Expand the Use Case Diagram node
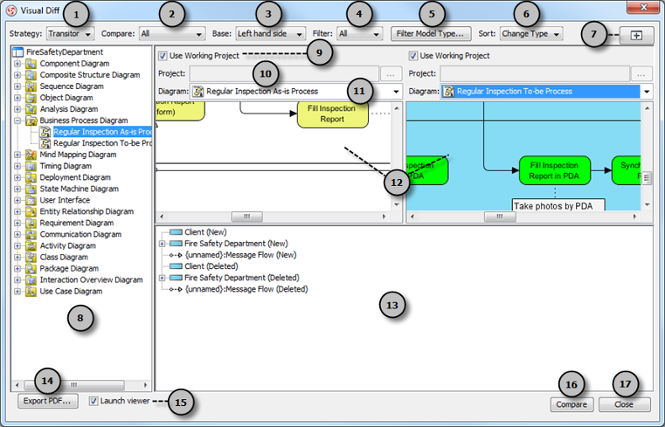665x427 pixels. 17,292
